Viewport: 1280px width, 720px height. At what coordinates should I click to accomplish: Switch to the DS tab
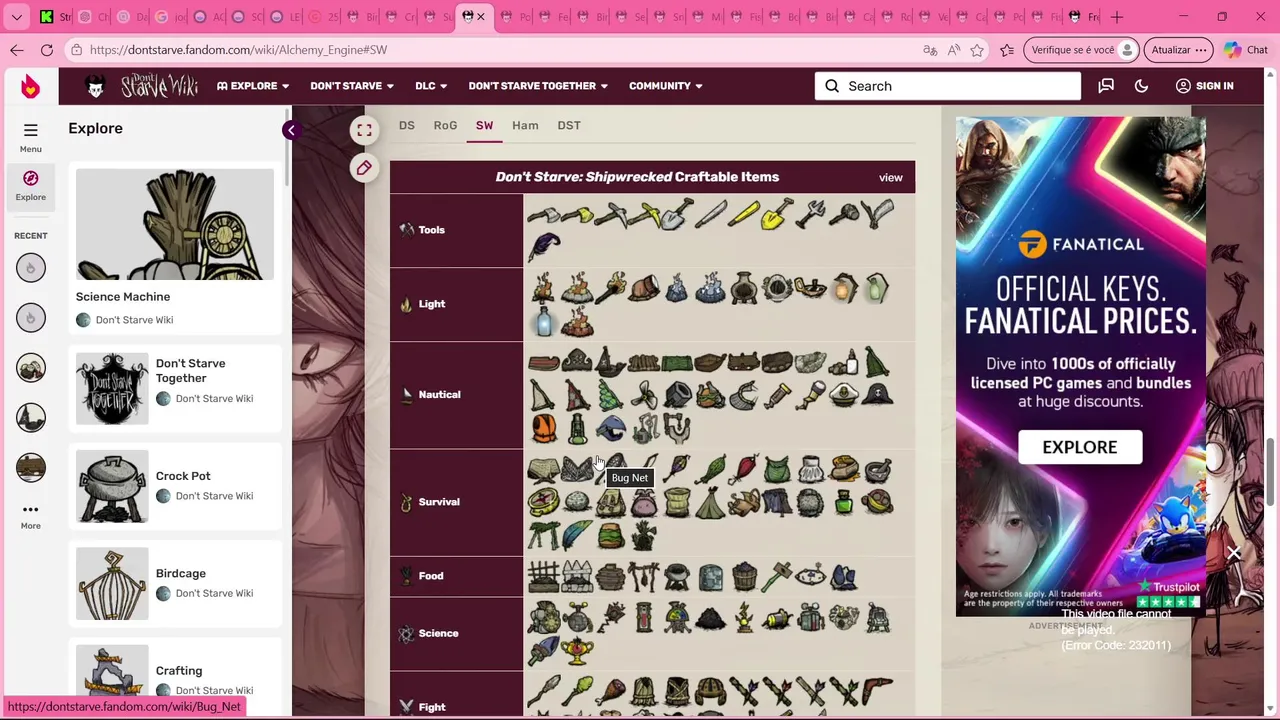(406, 126)
